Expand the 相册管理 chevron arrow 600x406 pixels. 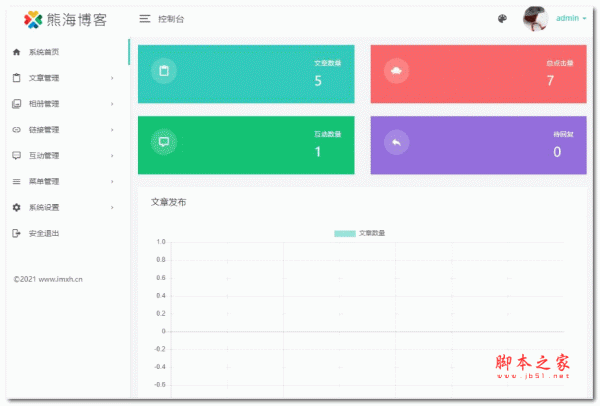click(112, 104)
